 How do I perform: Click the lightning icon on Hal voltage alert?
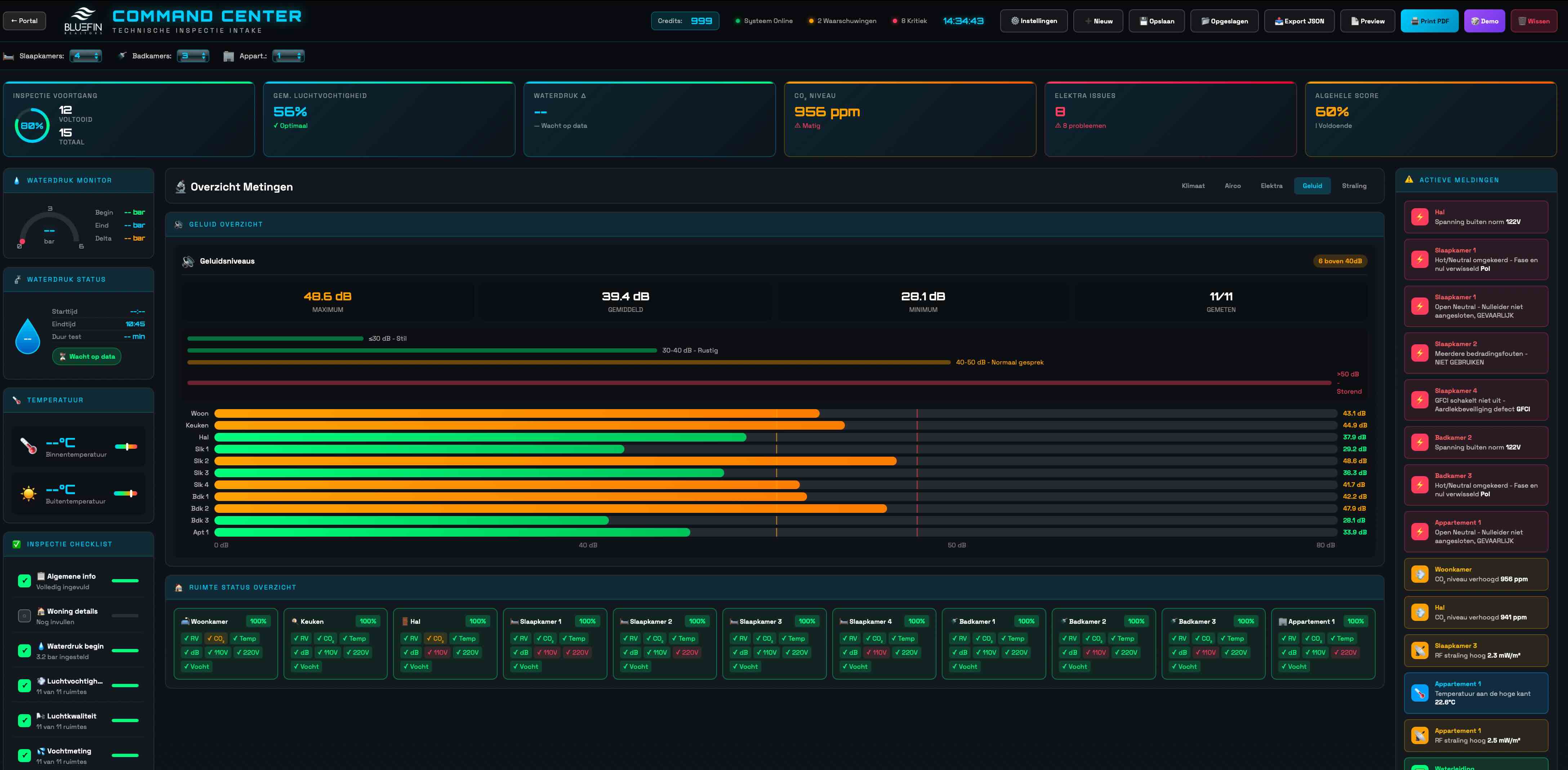(1420, 217)
